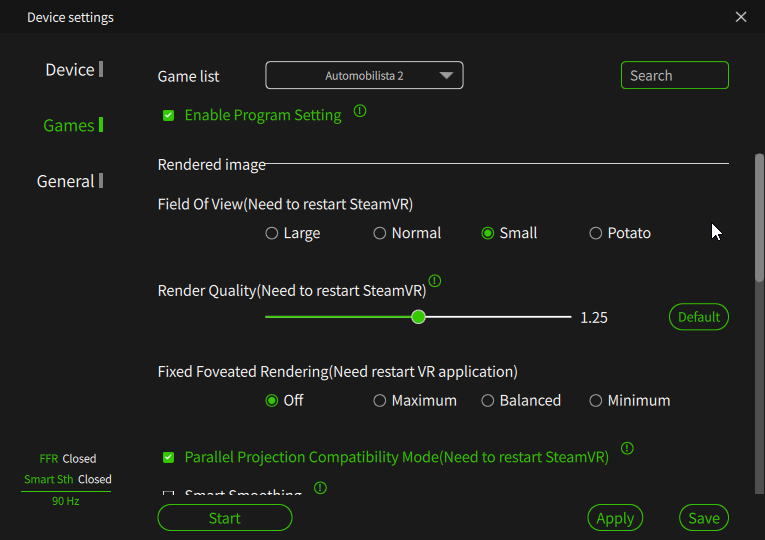Select Large field of view
Image resolution: width=765 pixels, height=540 pixels.
click(x=272, y=233)
